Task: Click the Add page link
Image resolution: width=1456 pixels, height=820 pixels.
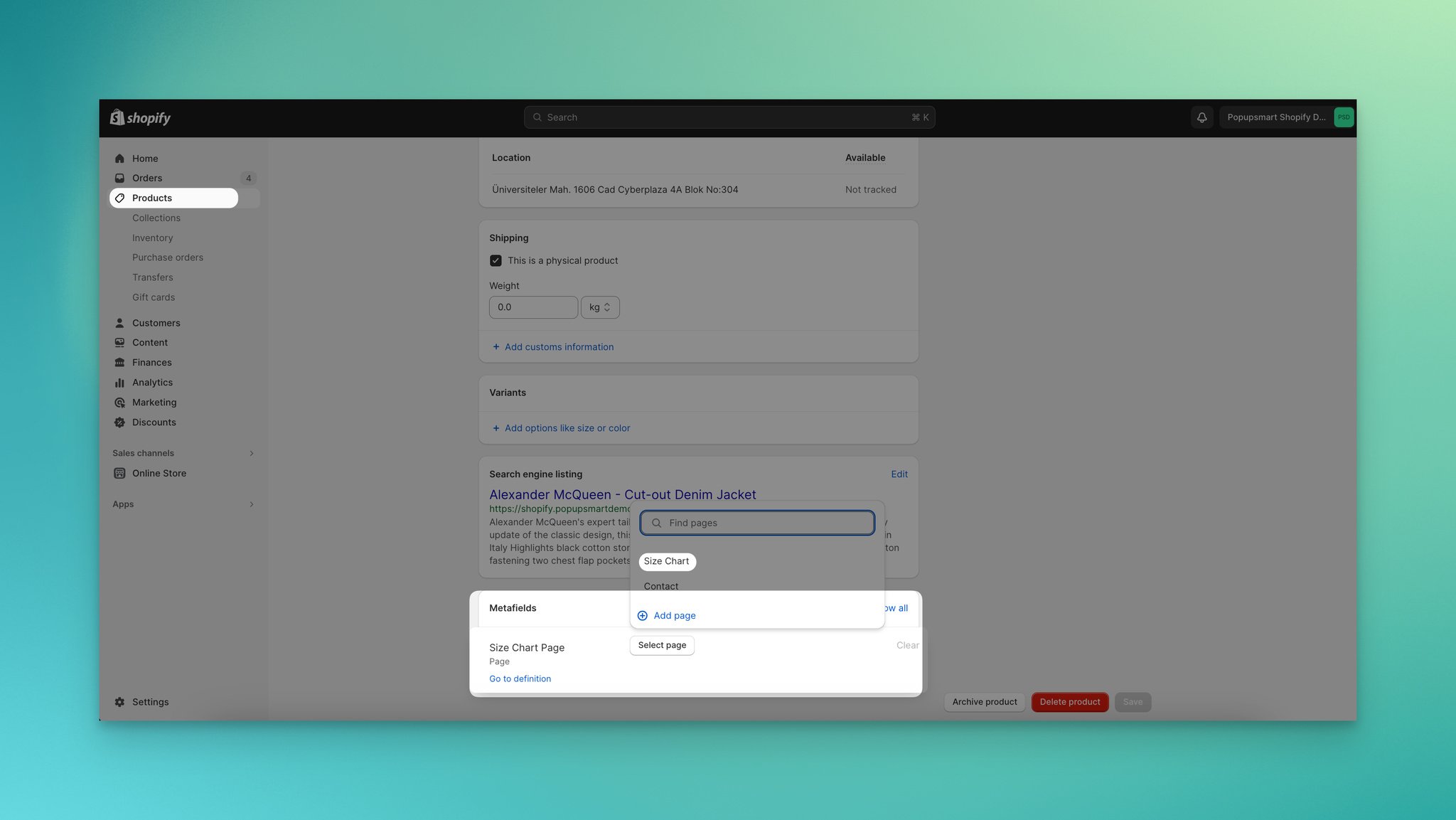Action: pos(675,615)
